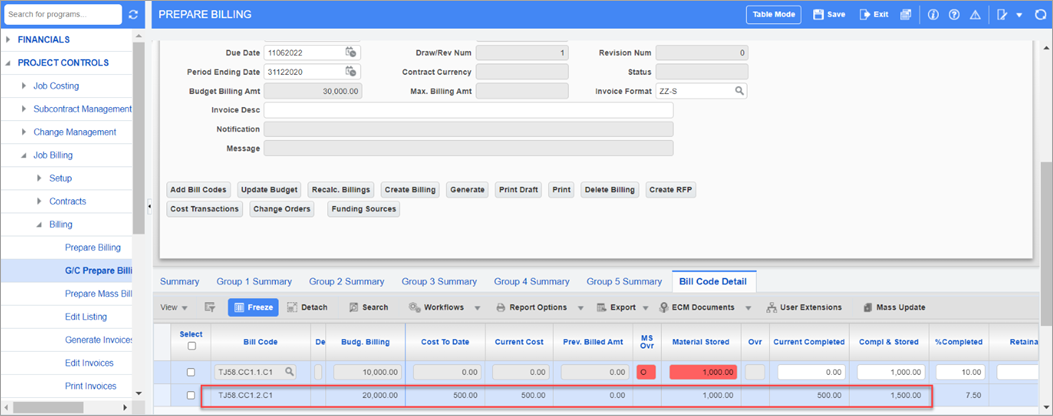Refresh the program list next to search
The image size is (1053, 416).
click(x=133, y=14)
